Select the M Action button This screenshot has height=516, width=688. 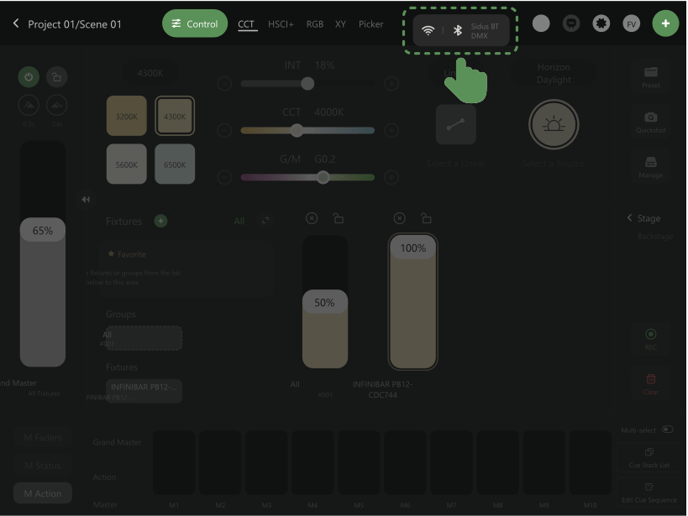43,493
